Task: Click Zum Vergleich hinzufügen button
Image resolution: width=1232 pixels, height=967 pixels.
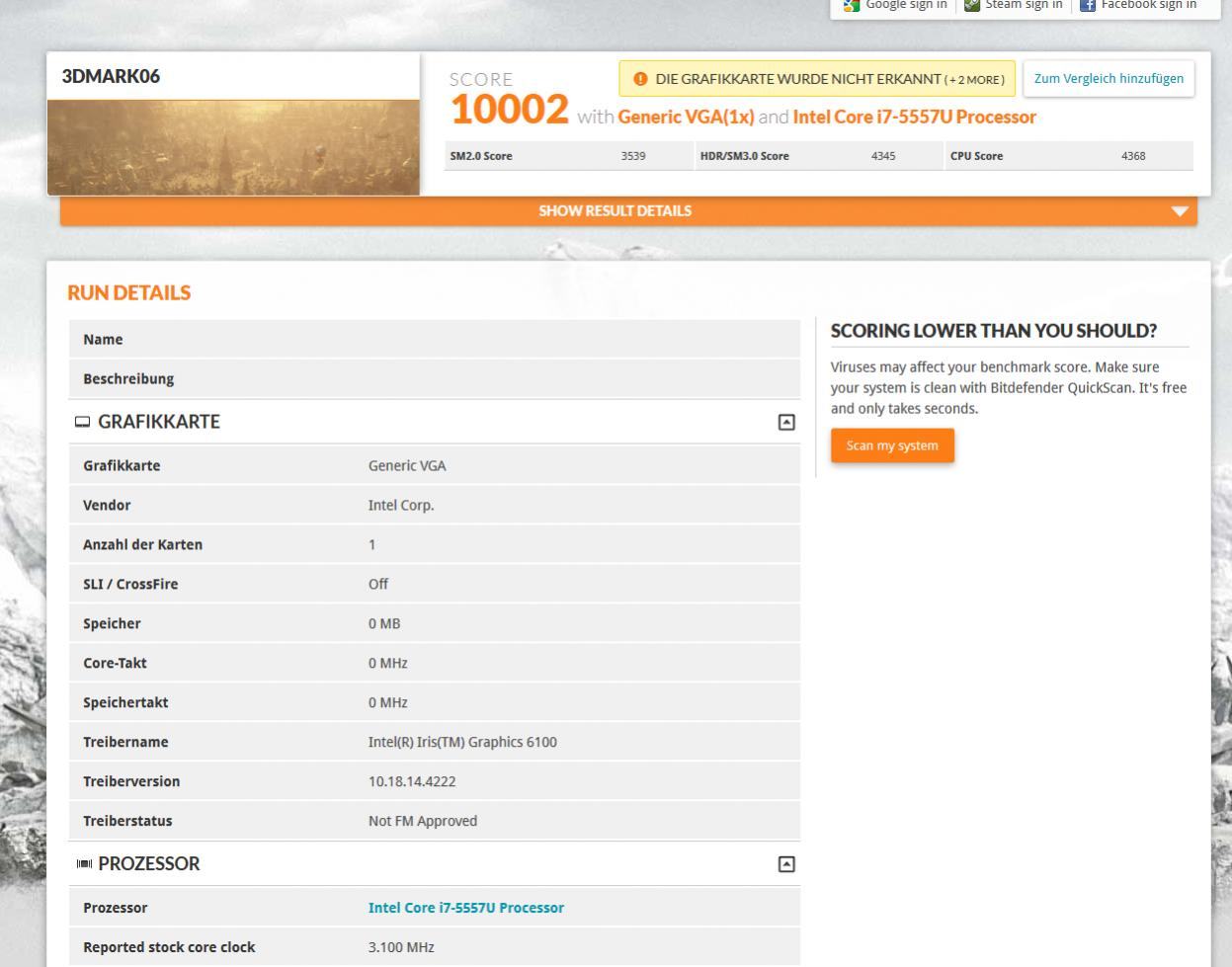Action: pyautogui.click(x=1109, y=79)
